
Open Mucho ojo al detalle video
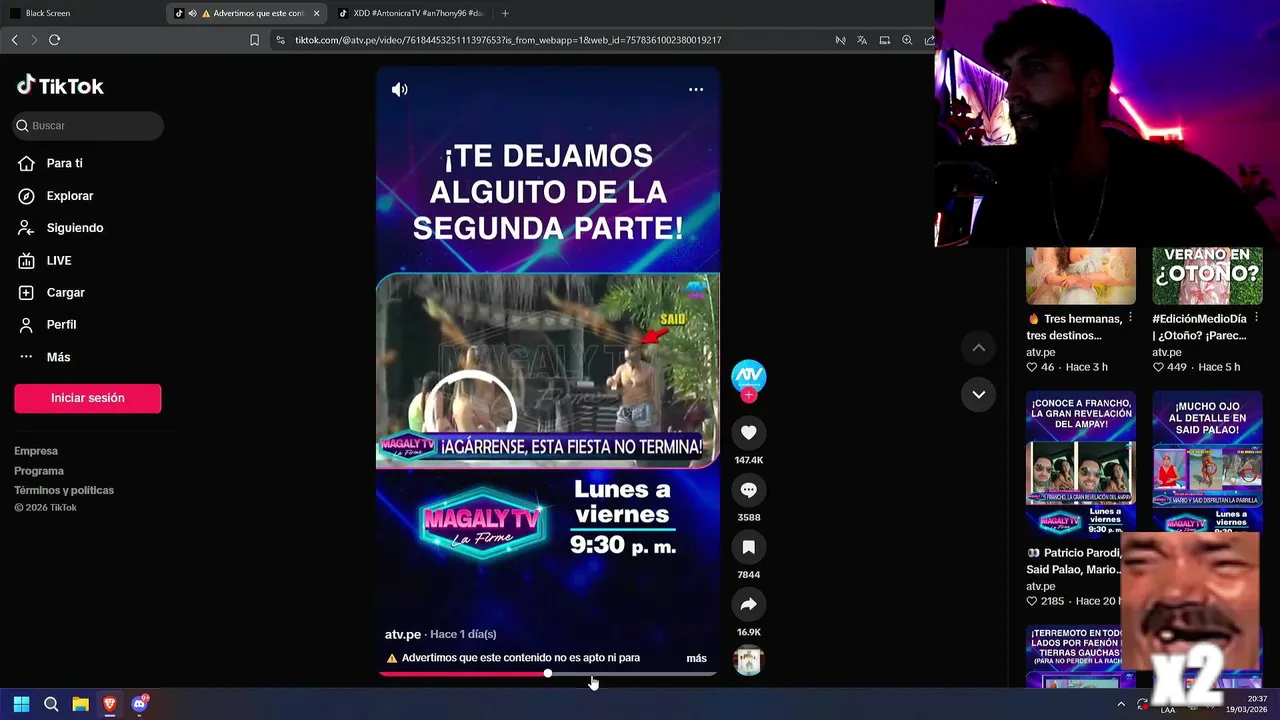[1207, 462]
